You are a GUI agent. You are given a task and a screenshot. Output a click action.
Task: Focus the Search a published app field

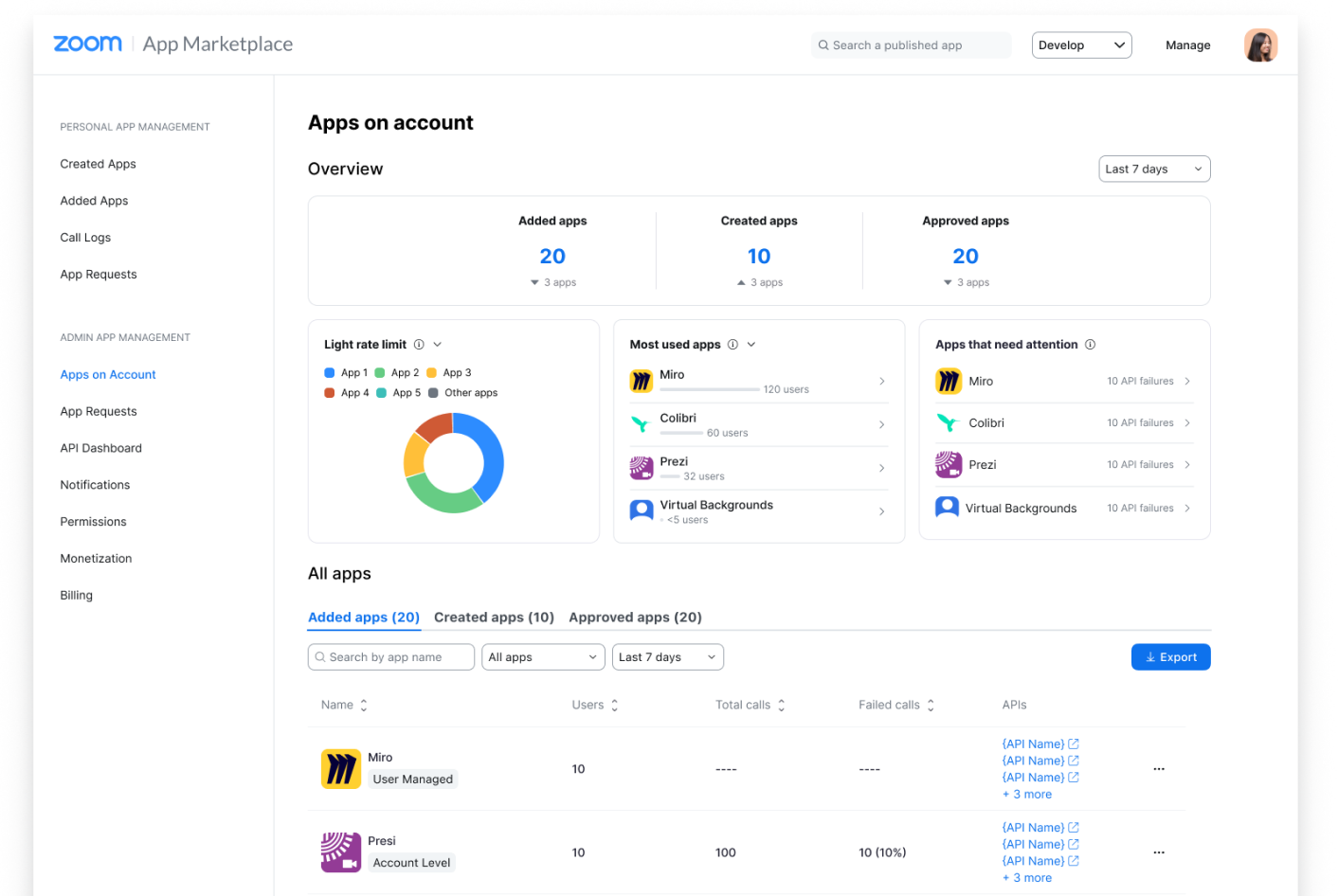coord(911,45)
